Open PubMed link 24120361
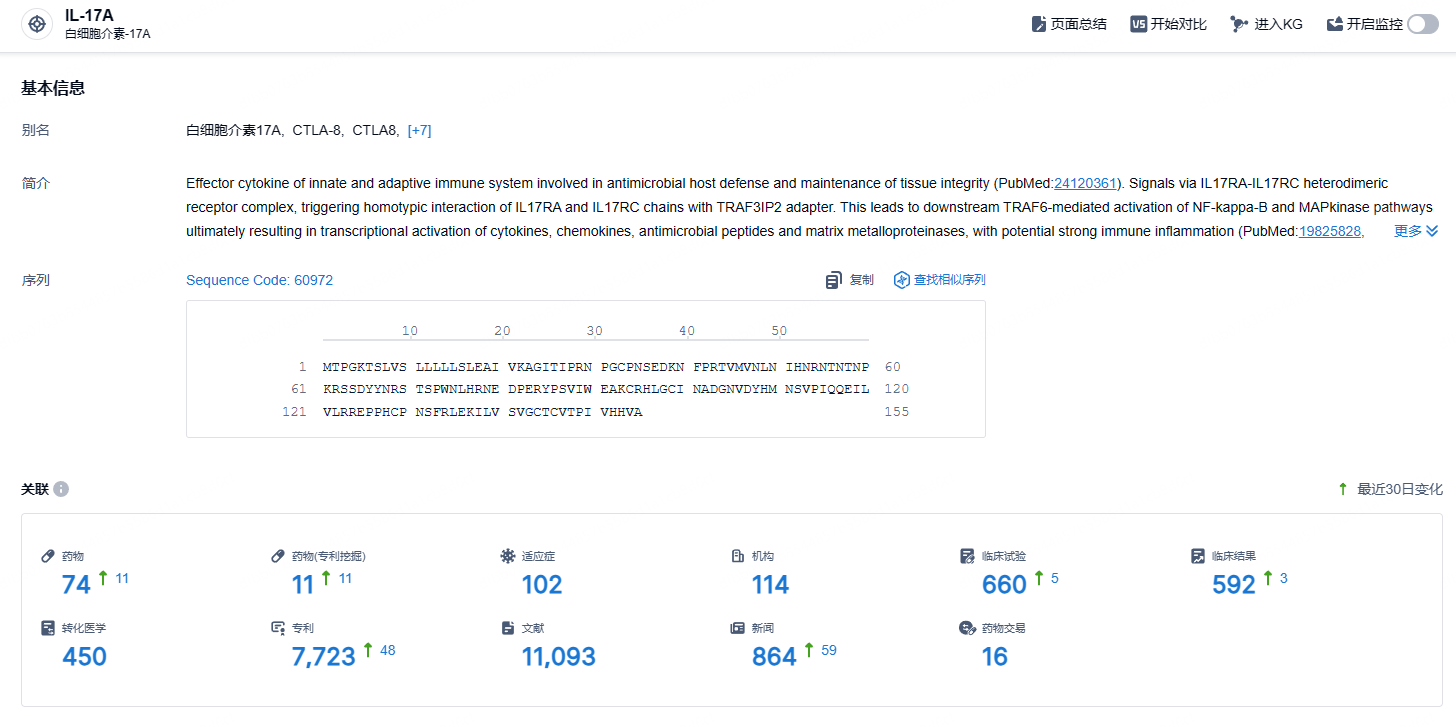Viewport: 1456px width, 727px height. pos(1085,183)
